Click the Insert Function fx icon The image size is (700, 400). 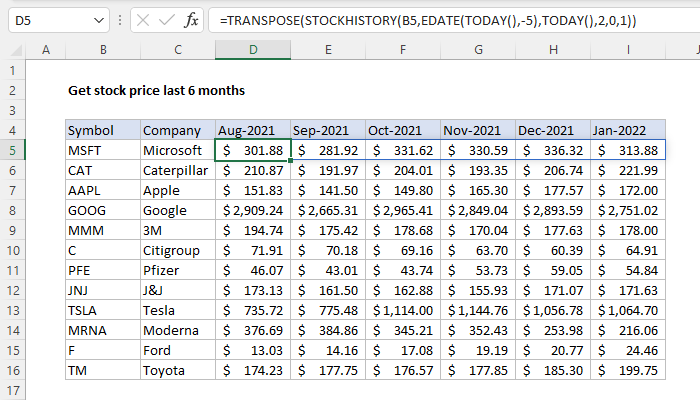tap(188, 20)
